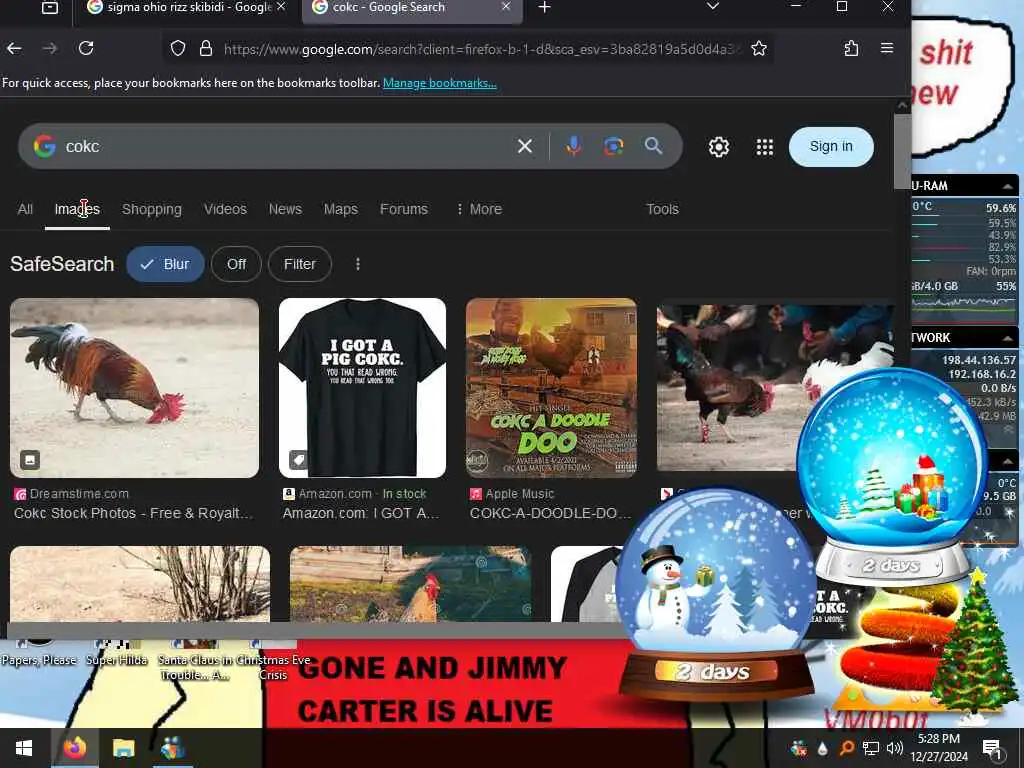
Task: Open the Firefox View icon in the tab bar
Action: click(x=50, y=7)
